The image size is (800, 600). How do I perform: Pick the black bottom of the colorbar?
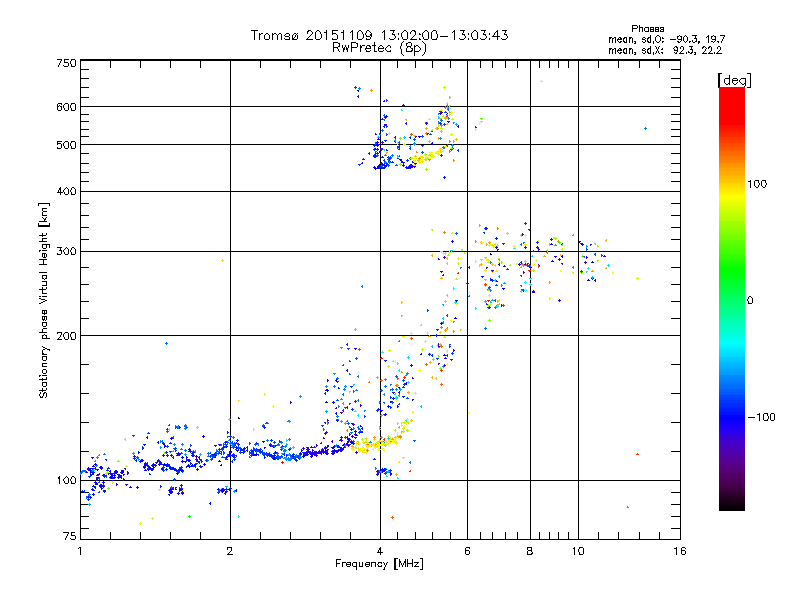pos(732,503)
